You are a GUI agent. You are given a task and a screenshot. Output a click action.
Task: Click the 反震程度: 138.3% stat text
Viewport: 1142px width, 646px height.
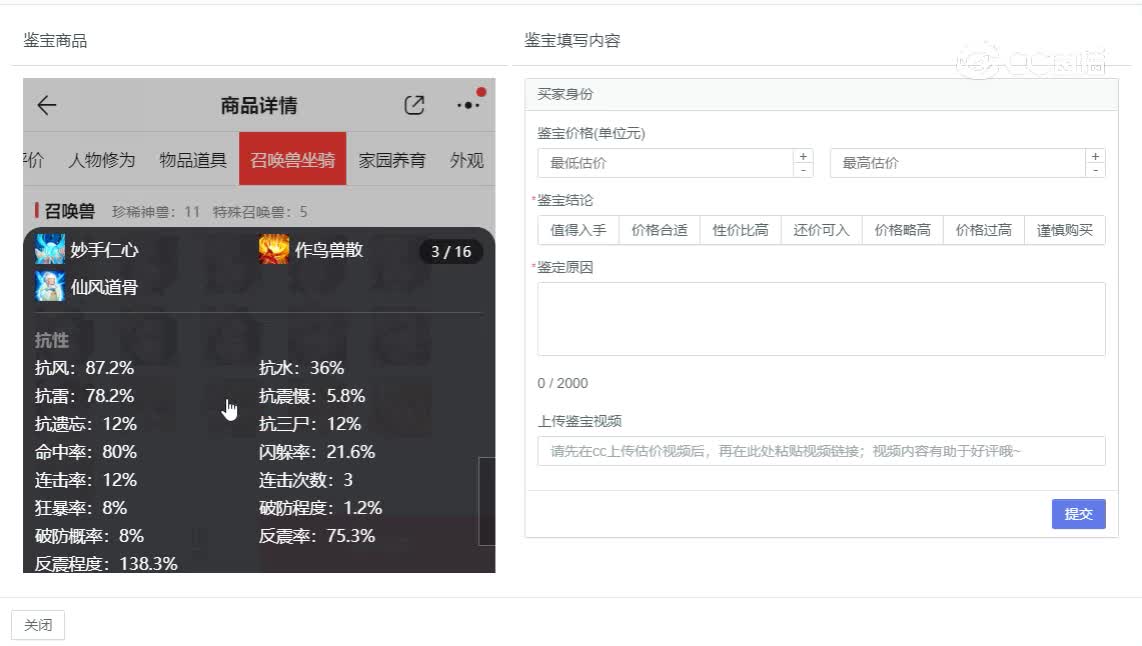click(106, 564)
